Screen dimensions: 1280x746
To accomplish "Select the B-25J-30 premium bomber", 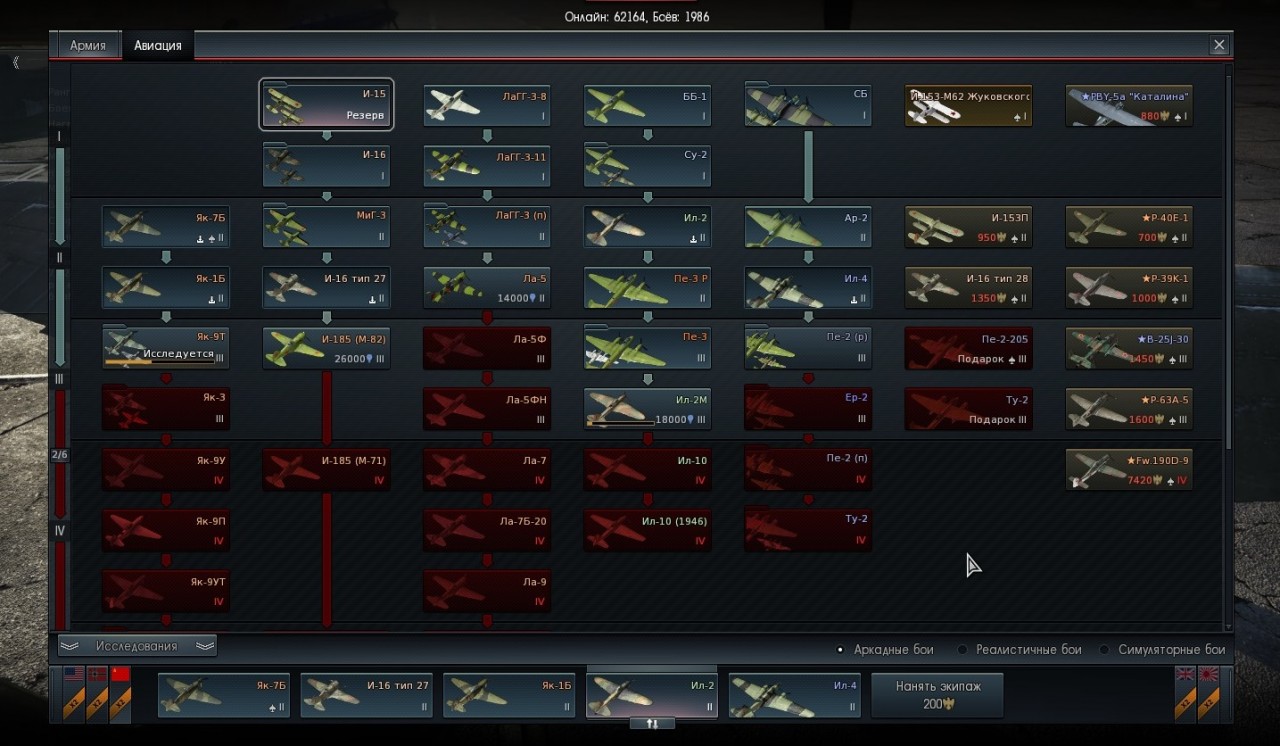I will pos(1129,348).
